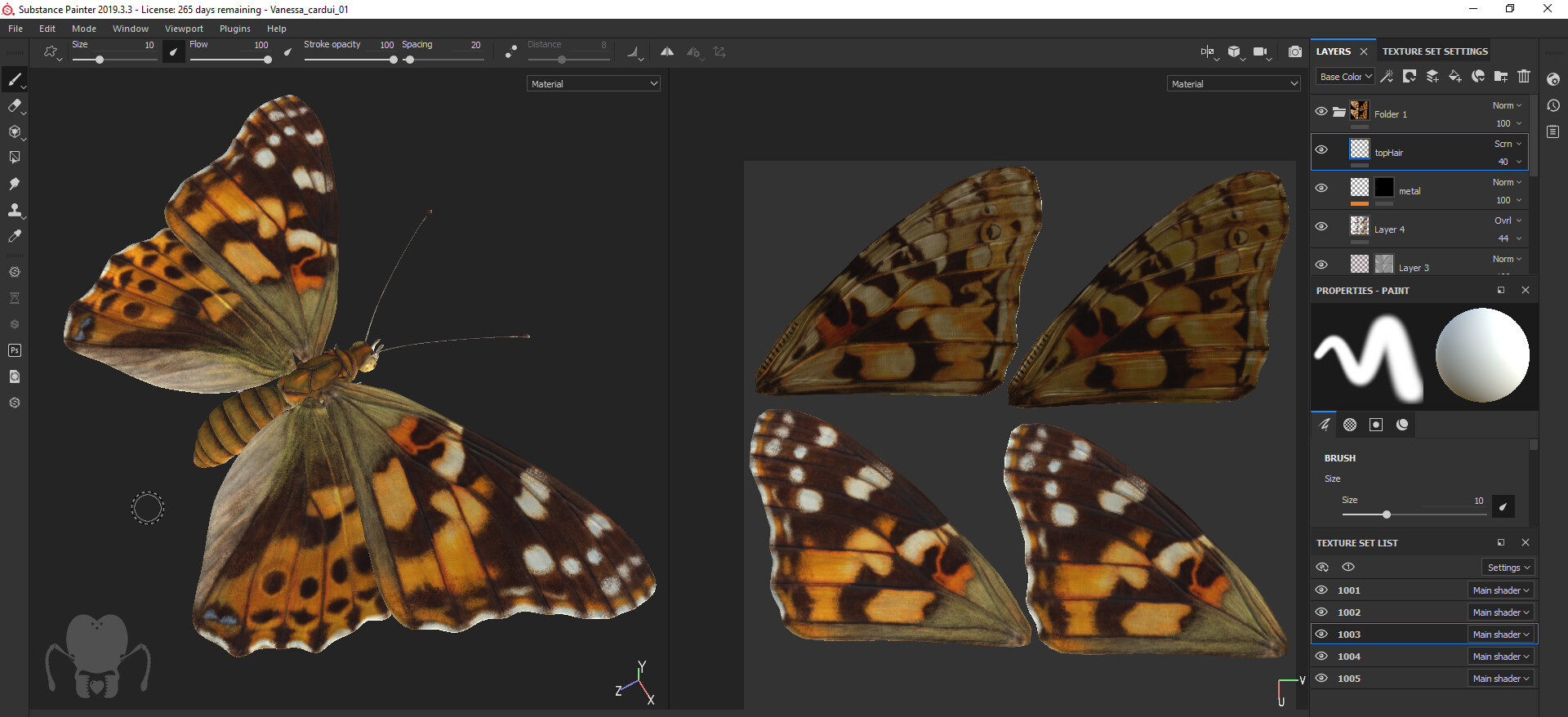Open the right viewport Material dropdown
The image size is (1568, 717).
[x=1233, y=83]
